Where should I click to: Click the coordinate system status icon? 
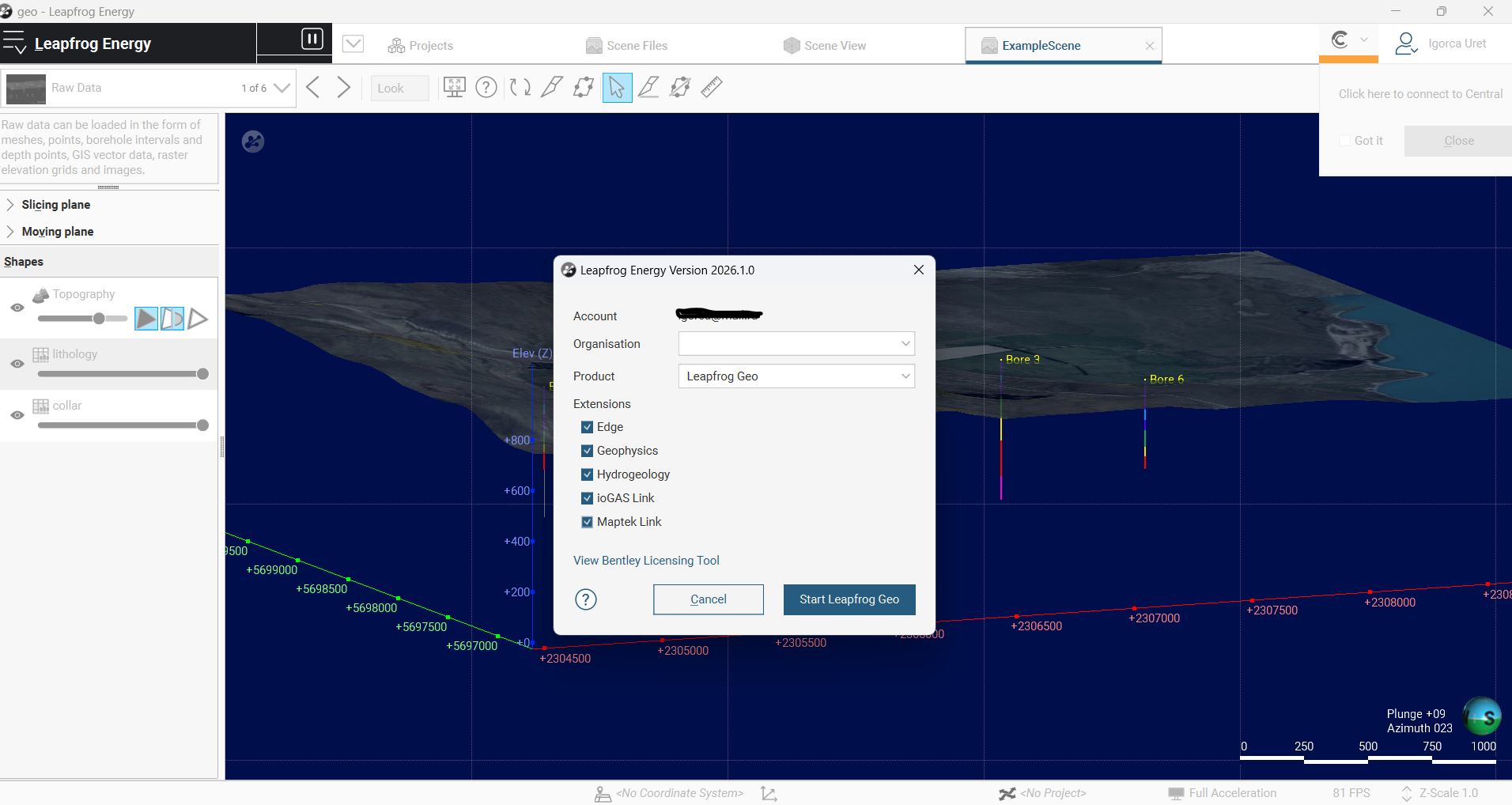(603, 793)
